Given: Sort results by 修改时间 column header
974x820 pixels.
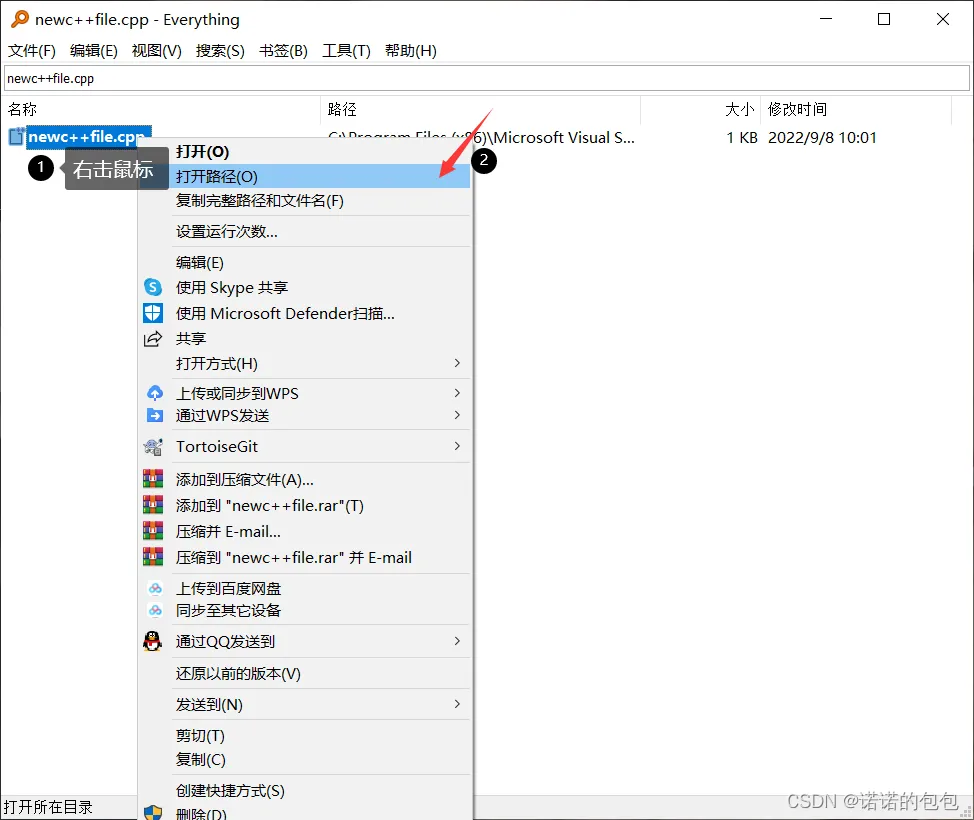Looking at the screenshot, I should (x=797, y=109).
